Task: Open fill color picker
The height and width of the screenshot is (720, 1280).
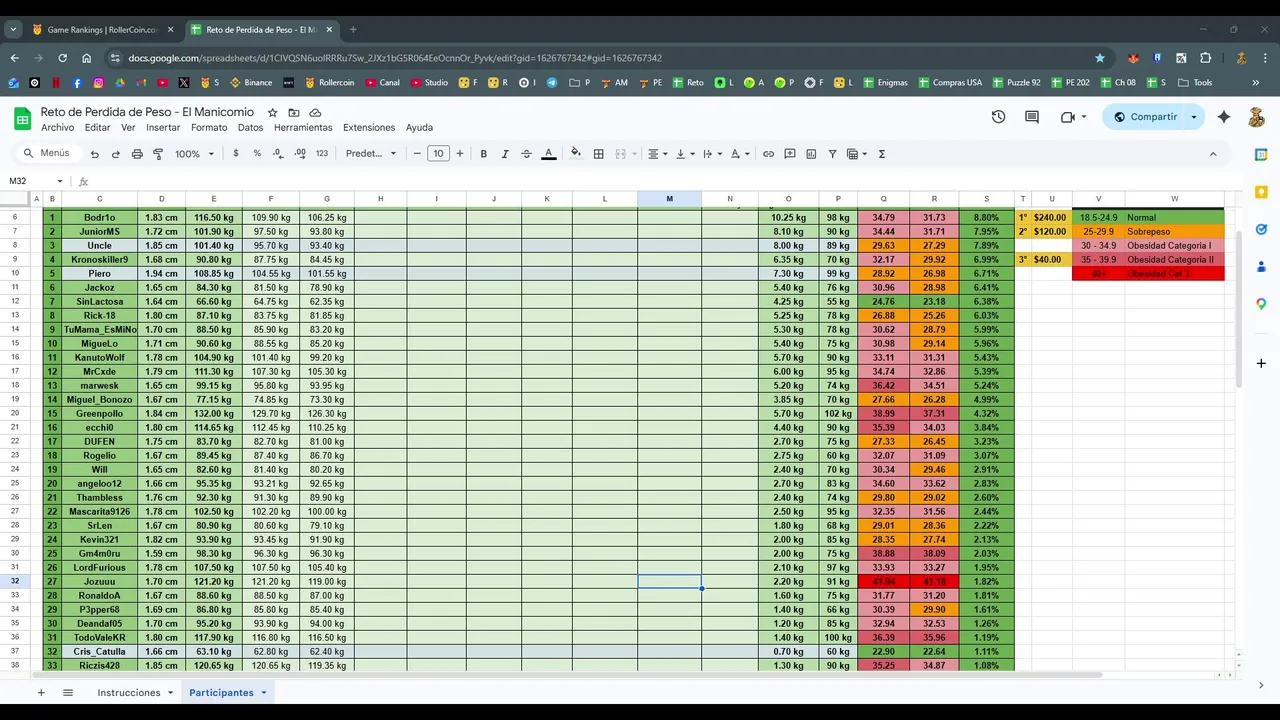Action: (575, 154)
